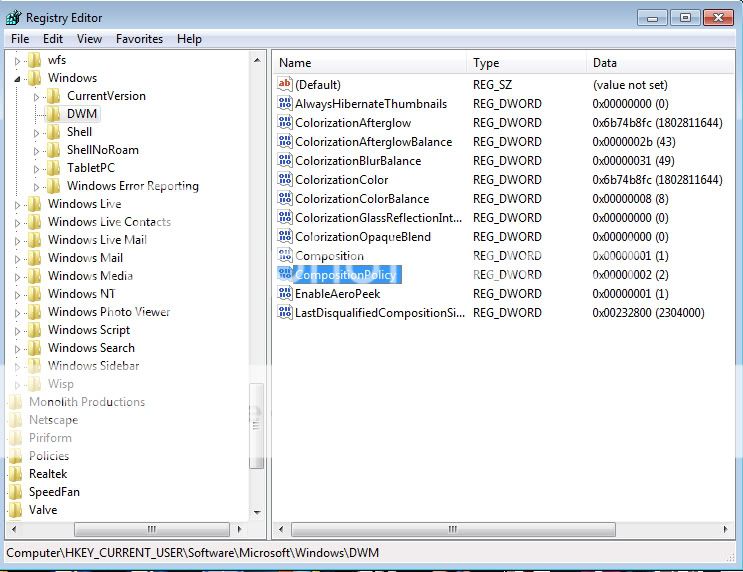Select the CompositionPolicy value
This screenshot has width=743, height=572.
point(345,275)
